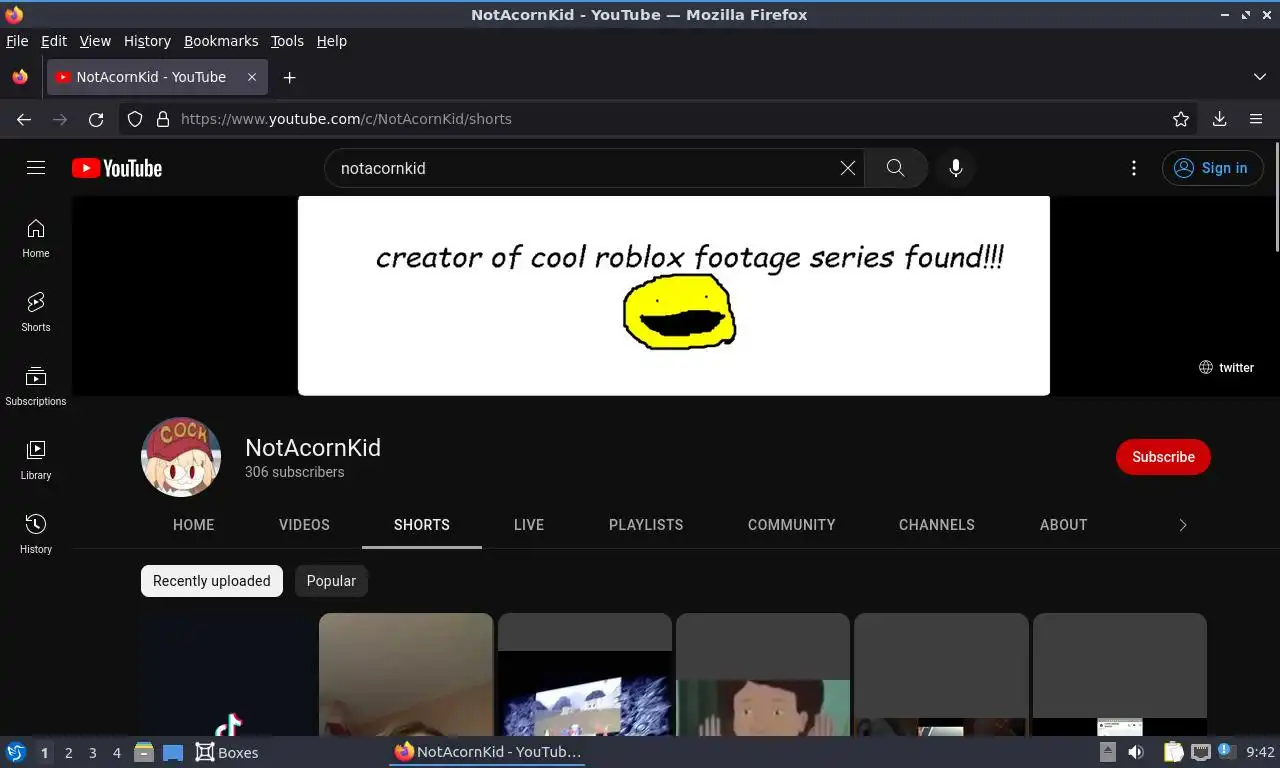Click the taskbar clock showing 9:42
This screenshot has width=1280, height=768.
[1261, 753]
